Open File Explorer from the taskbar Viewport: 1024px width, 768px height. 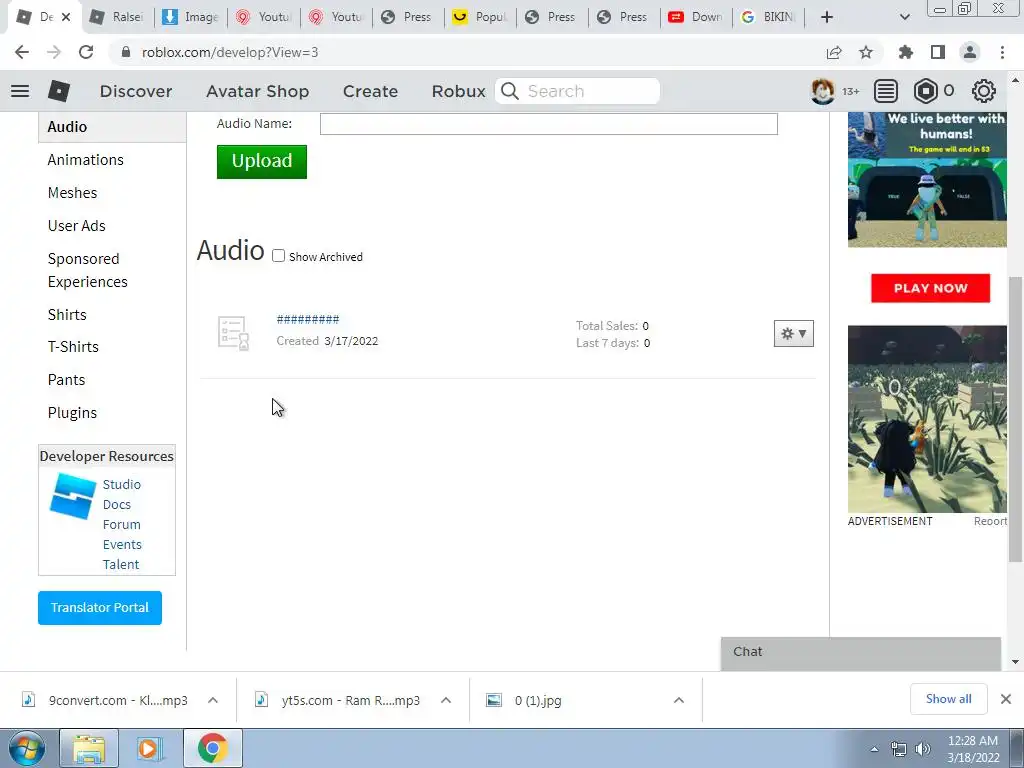[x=89, y=748]
